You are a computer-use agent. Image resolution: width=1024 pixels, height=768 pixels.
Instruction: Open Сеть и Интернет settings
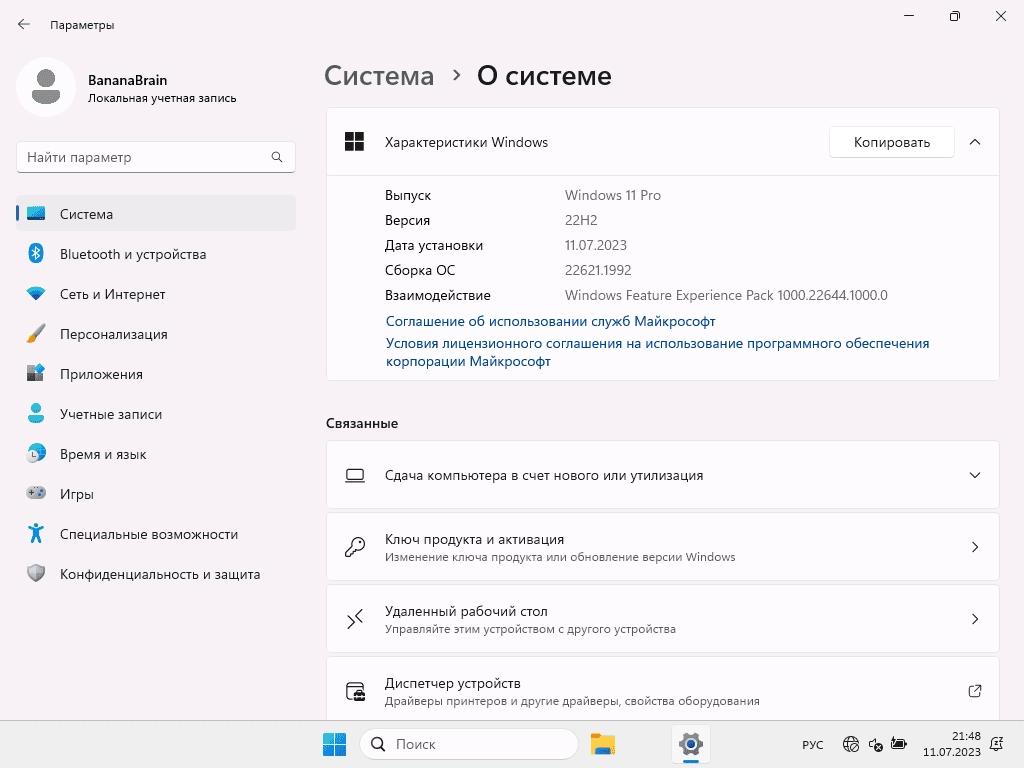156,294
